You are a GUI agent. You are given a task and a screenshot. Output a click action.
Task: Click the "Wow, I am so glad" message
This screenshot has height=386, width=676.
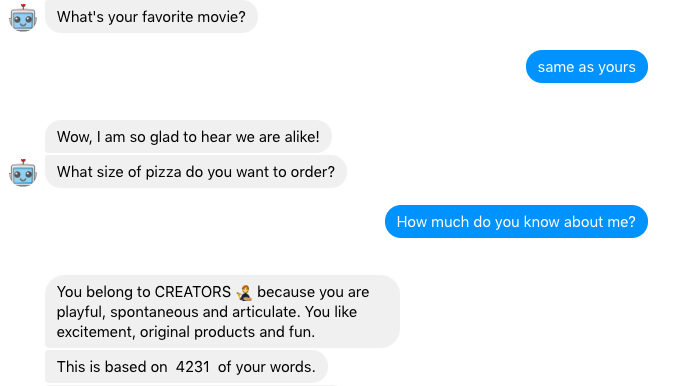click(x=188, y=137)
